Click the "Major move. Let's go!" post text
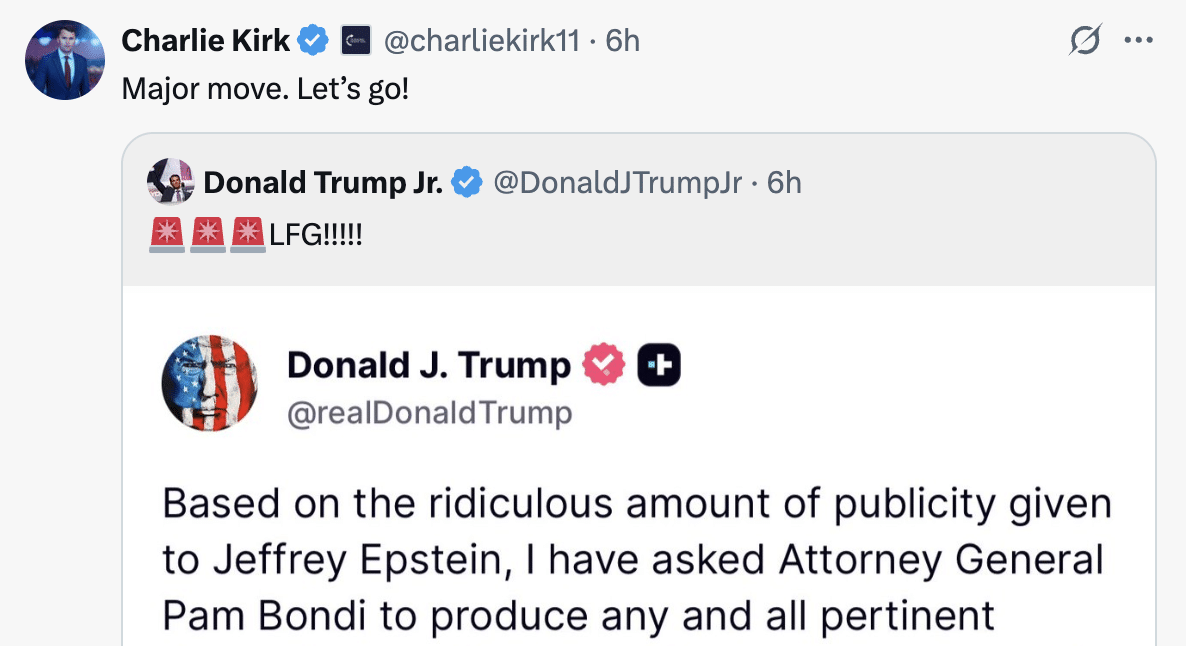The height and width of the screenshot is (646, 1186). point(265,88)
